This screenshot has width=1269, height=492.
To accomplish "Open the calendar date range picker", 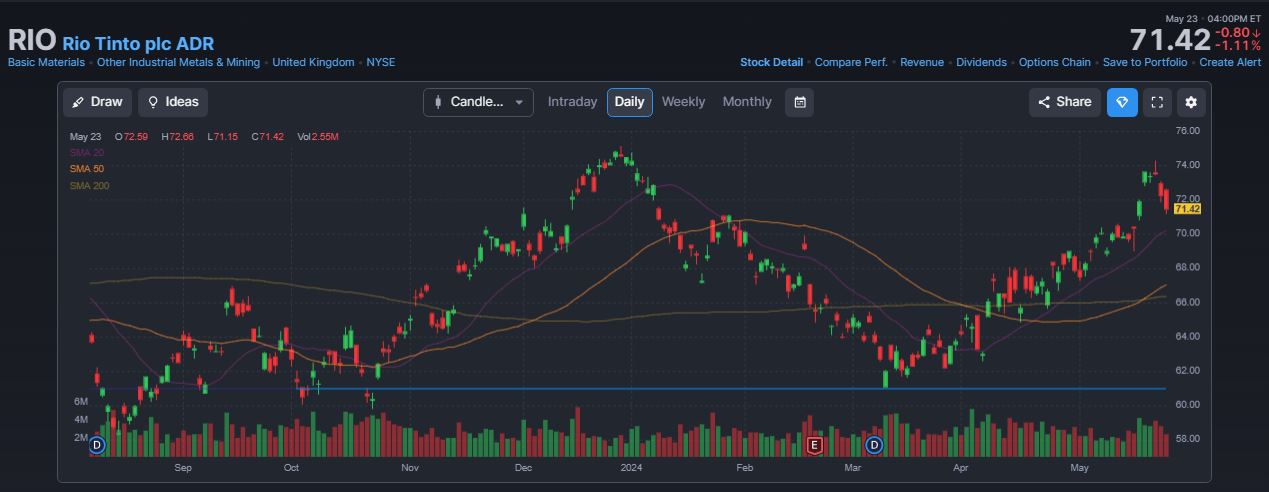I will [800, 102].
